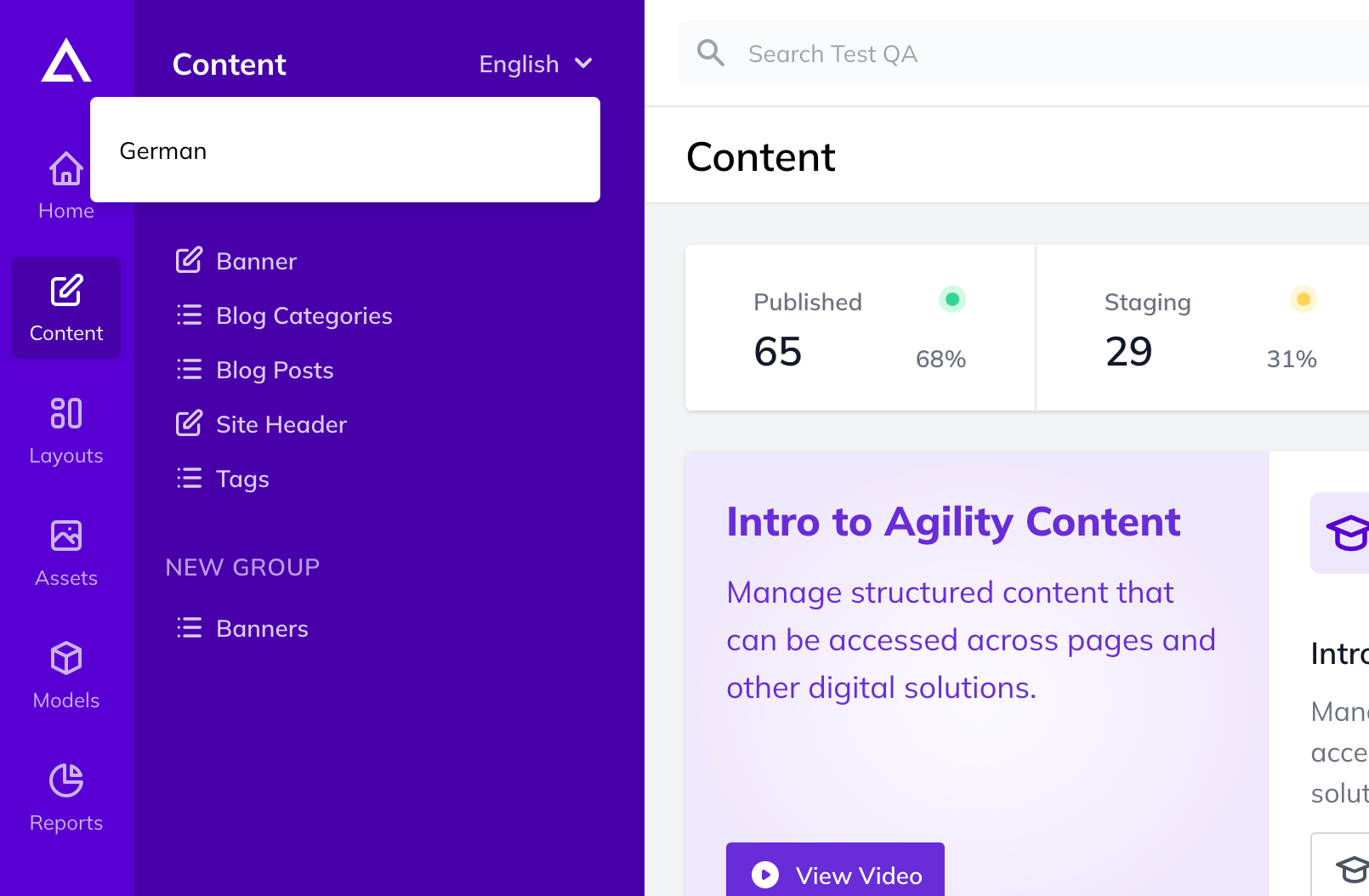
Task: Open the Layouts section icon
Action: pos(66,413)
